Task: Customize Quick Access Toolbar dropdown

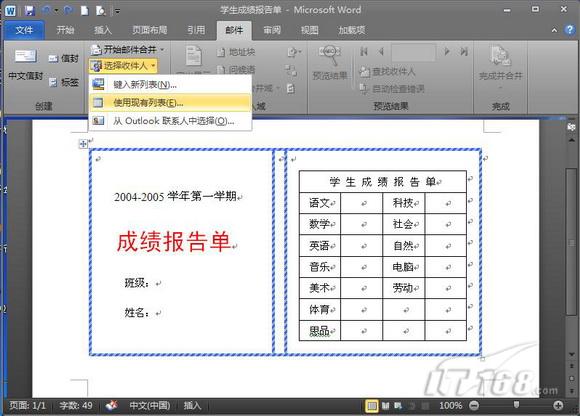Action: coord(117,11)
